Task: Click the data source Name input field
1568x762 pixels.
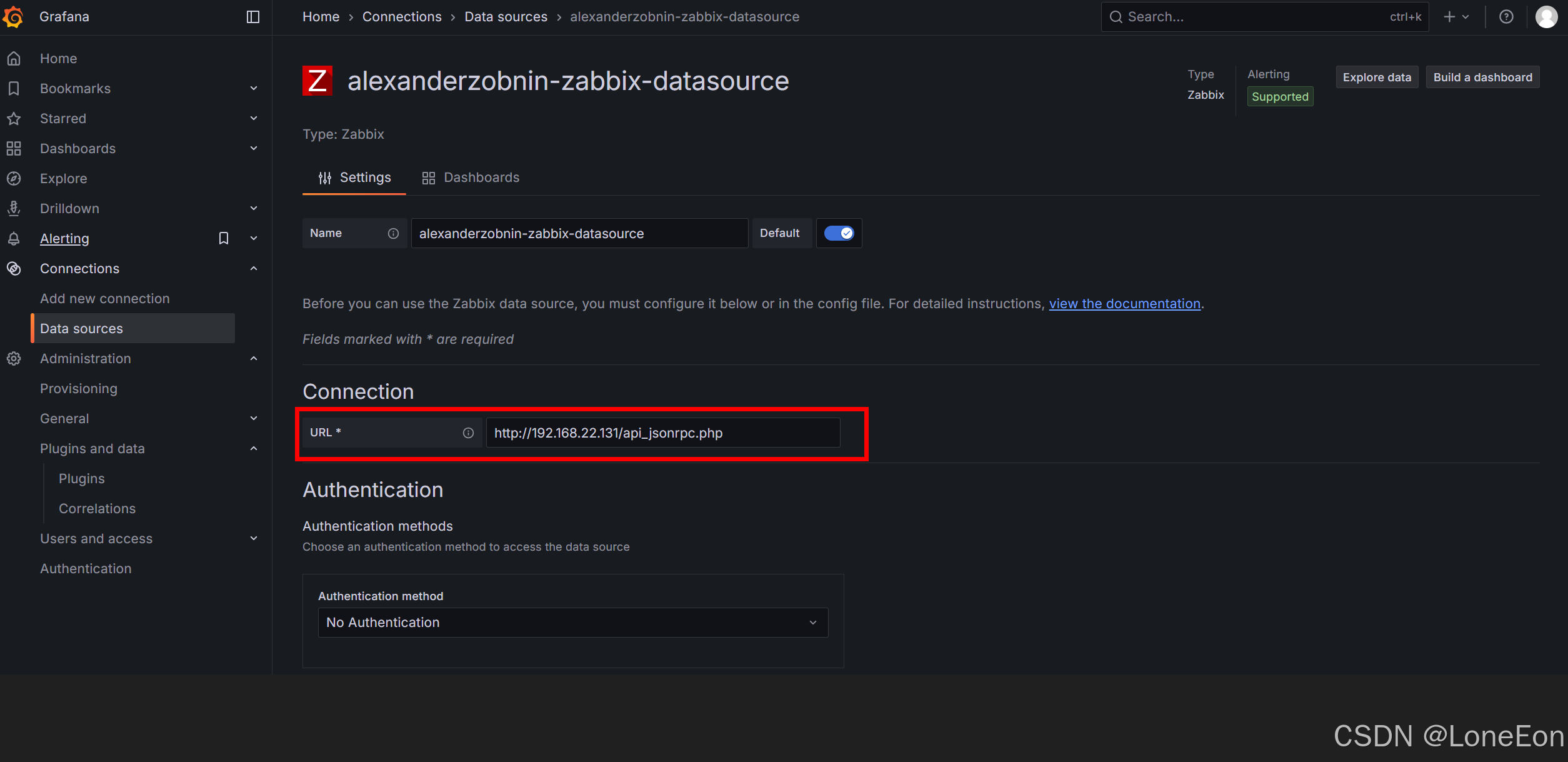Action: [579, 233]
